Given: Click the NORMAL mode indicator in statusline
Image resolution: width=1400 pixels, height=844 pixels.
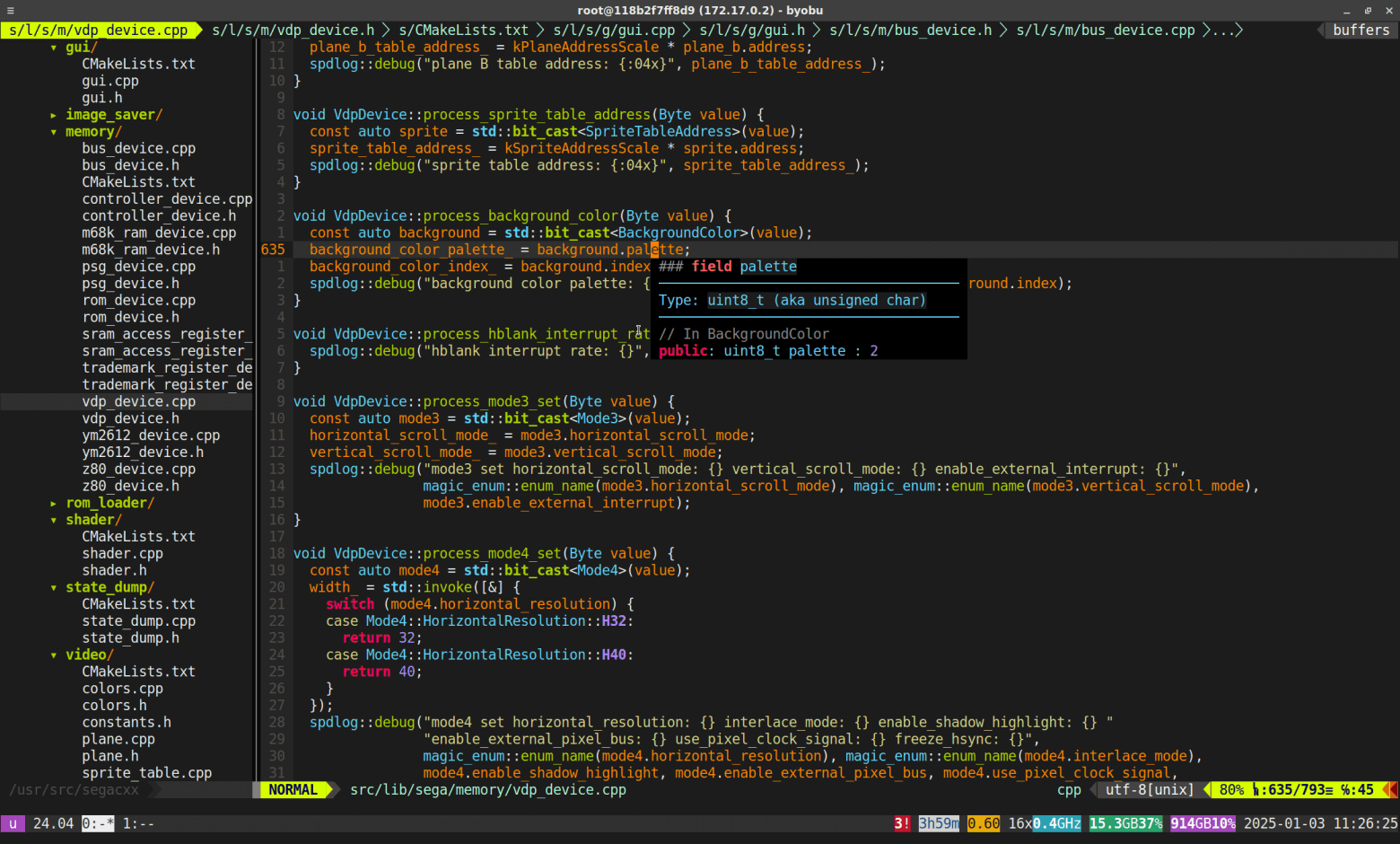Looking at the screenshot, I should (293, 790).
